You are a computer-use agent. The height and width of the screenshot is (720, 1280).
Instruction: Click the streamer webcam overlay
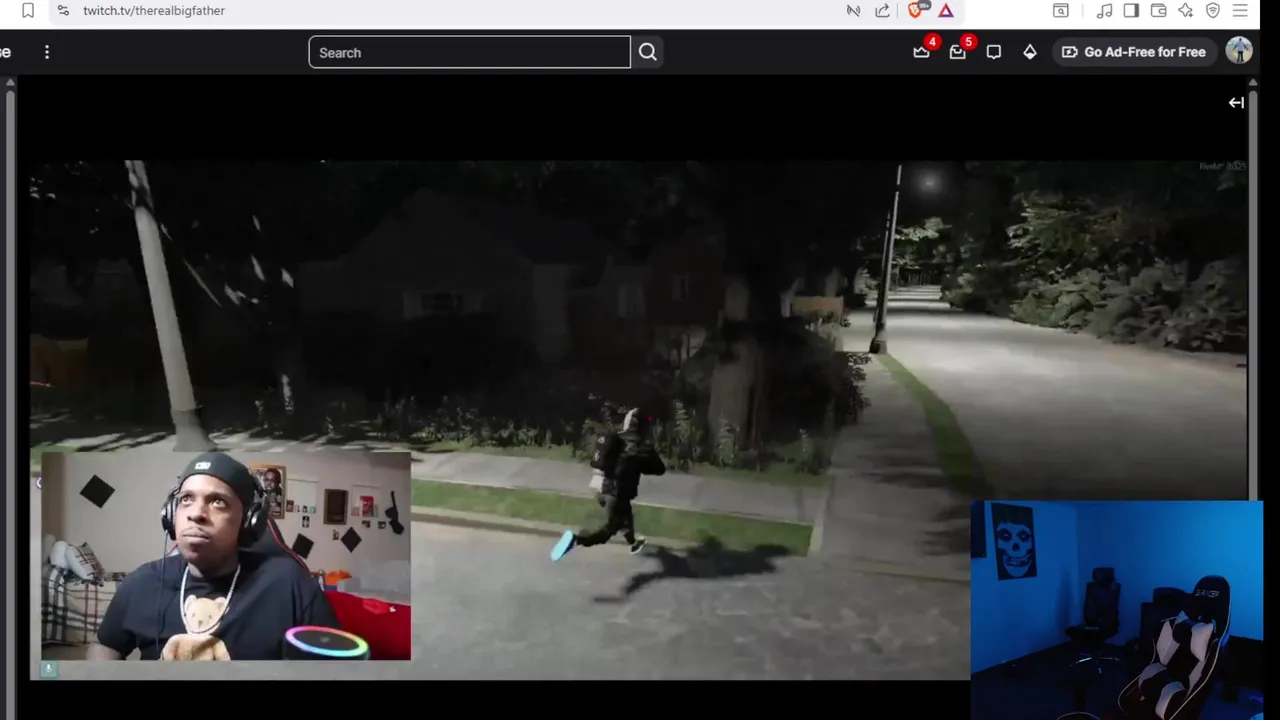click(226, 556)
